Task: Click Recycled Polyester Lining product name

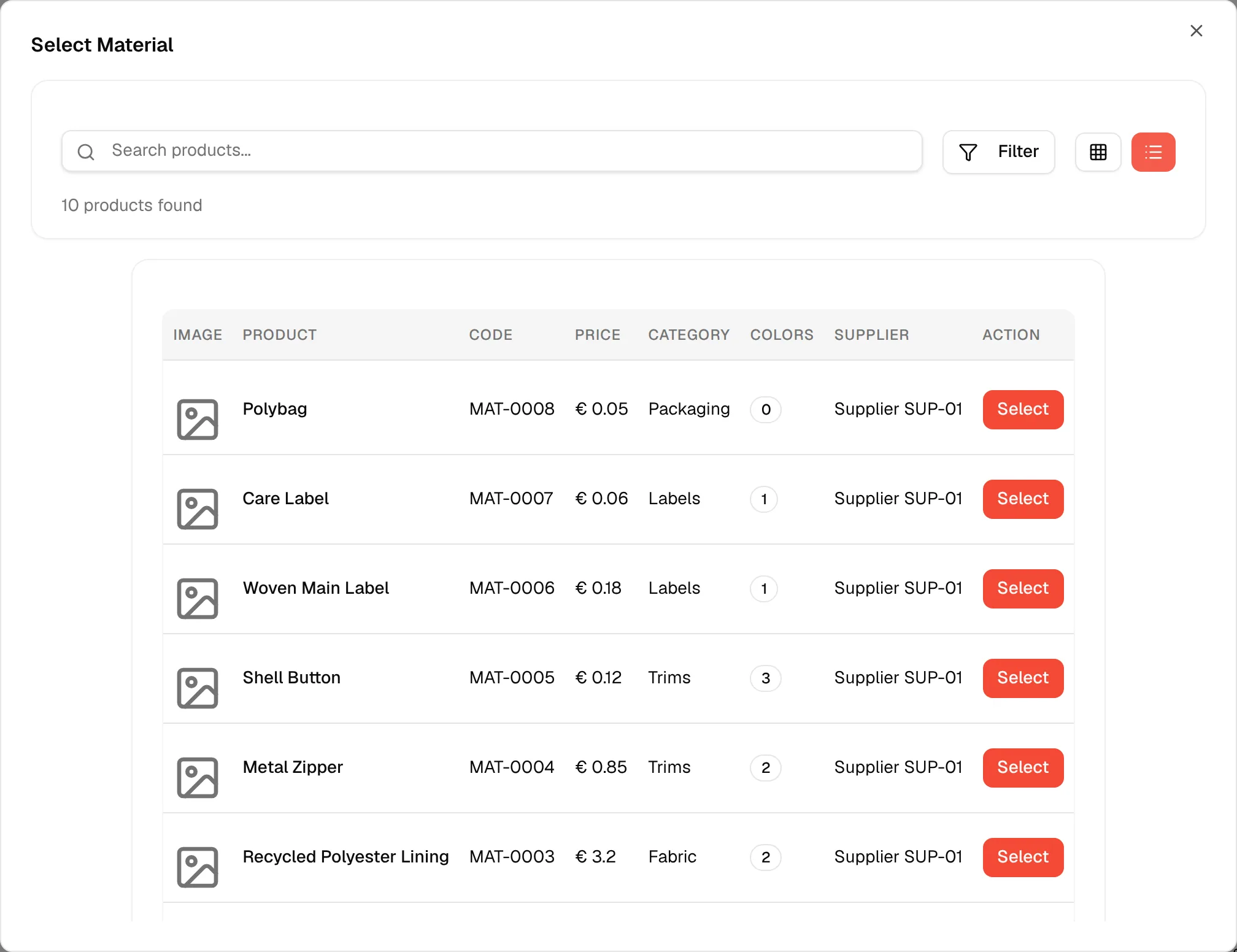Action: 346,857
